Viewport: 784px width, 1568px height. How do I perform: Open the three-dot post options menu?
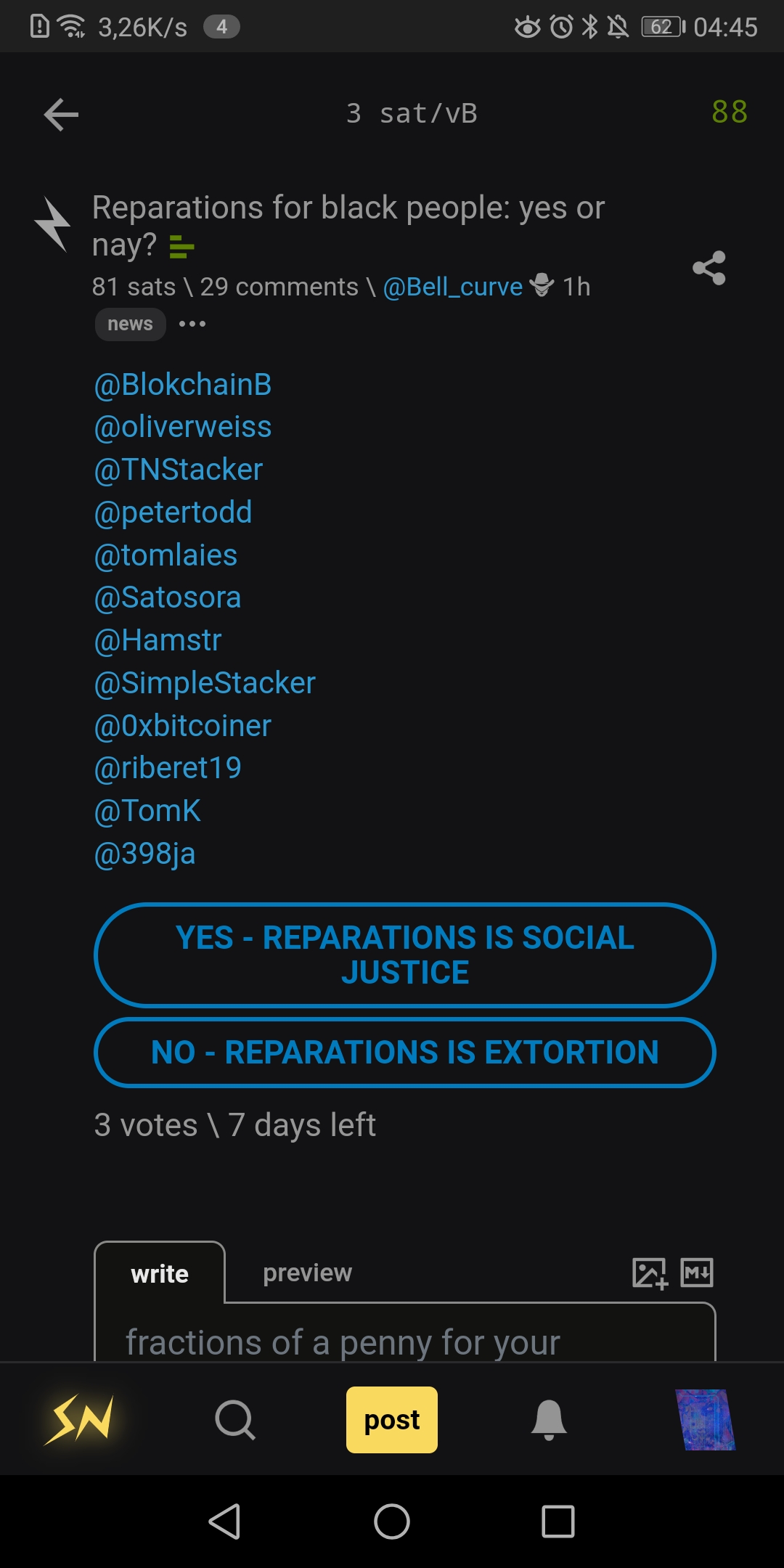192,324
